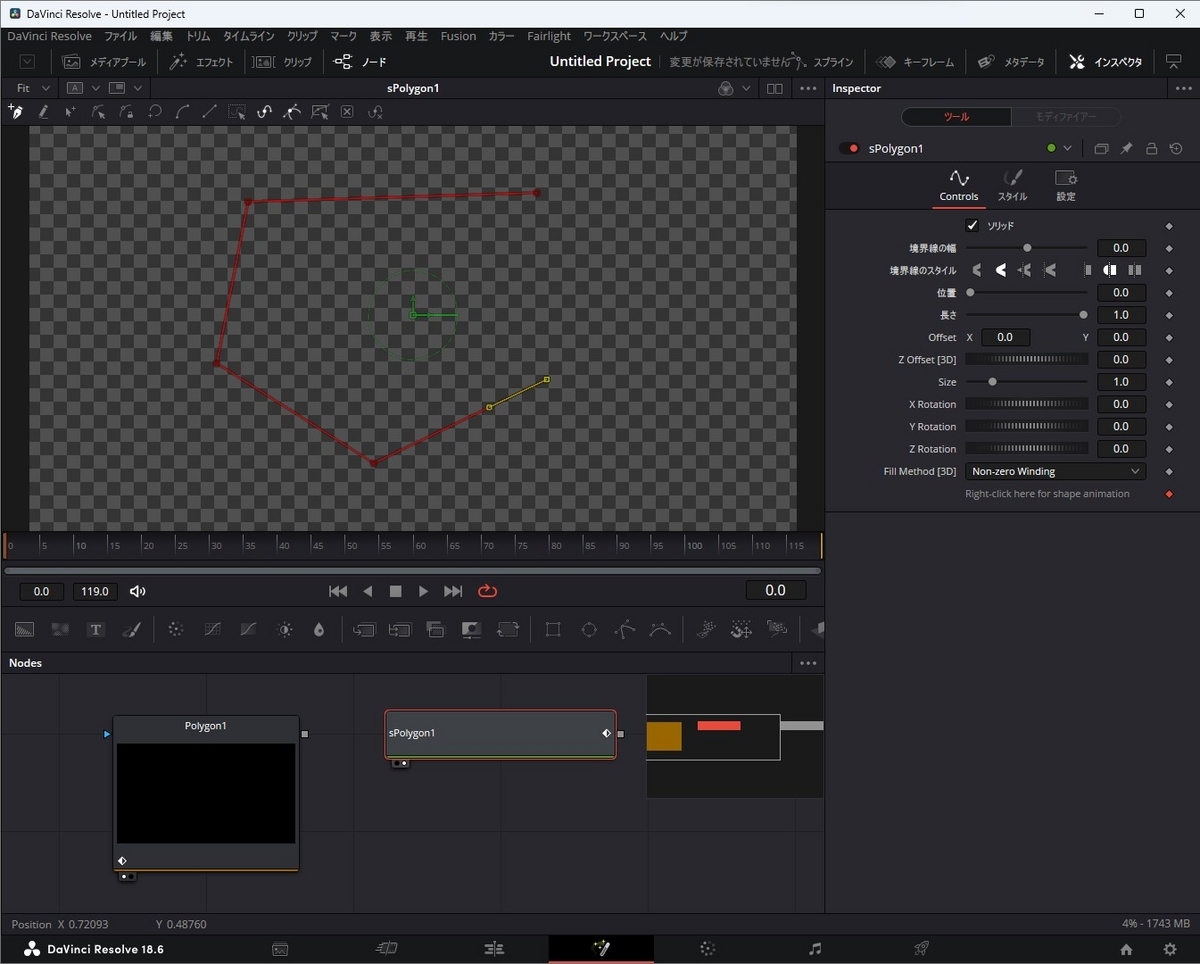This screenshot has height=964, width=1200.
Task: Open the Fairlight page music note icon
Action: tap(815, 949)
